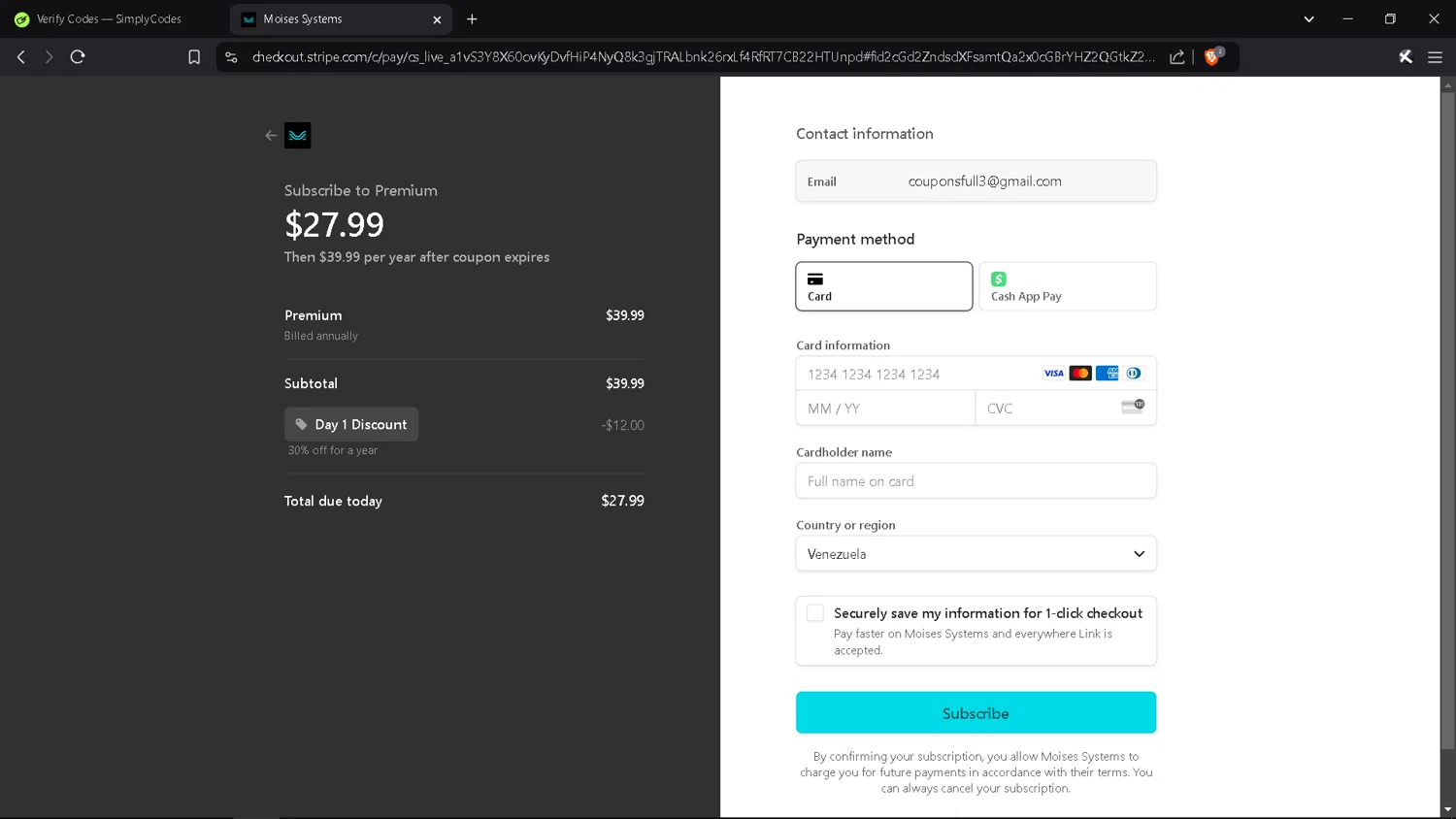Enable securely save my information checkbox
The height and width of the screenshot is (819, 1456).
[815, 613]
